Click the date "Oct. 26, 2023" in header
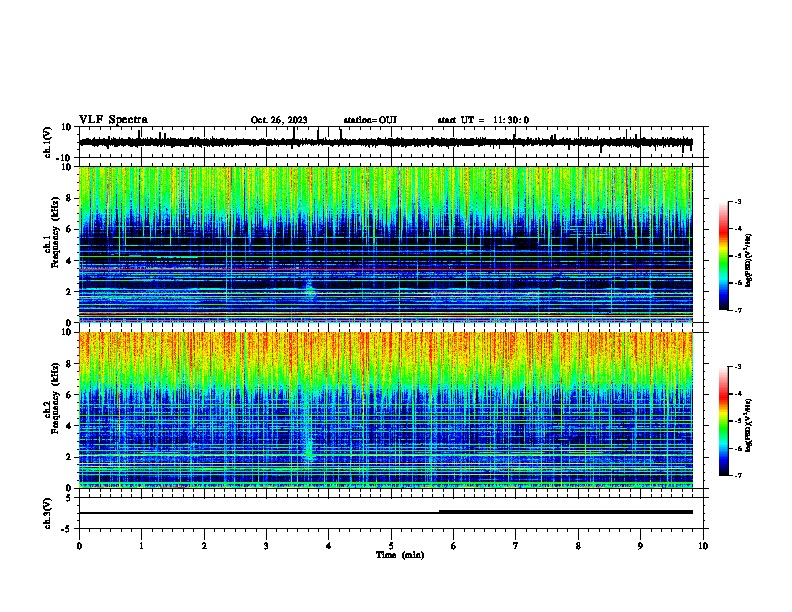 click(x=279, y=120)
